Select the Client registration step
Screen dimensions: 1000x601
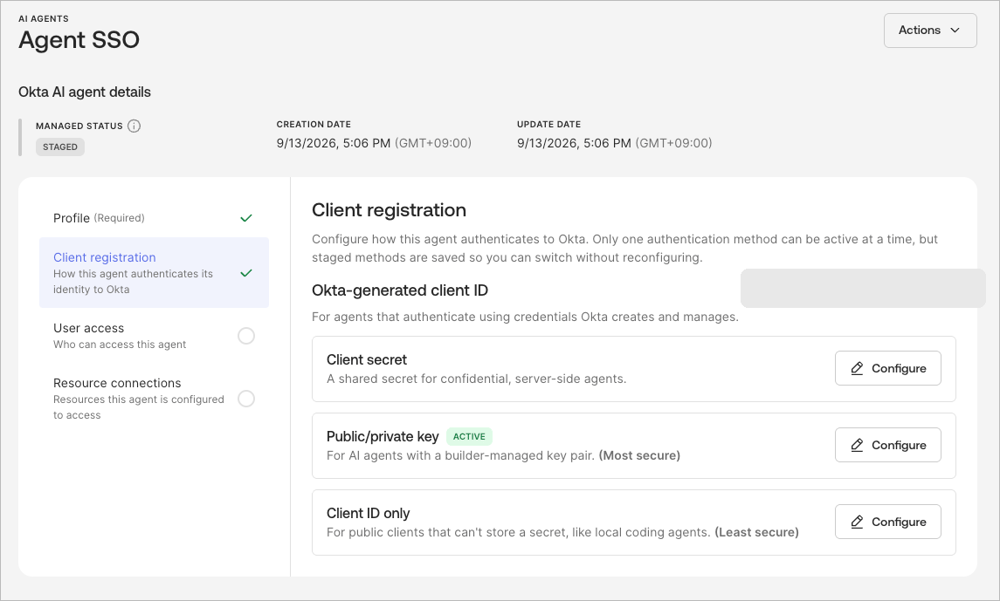point(154,272)
